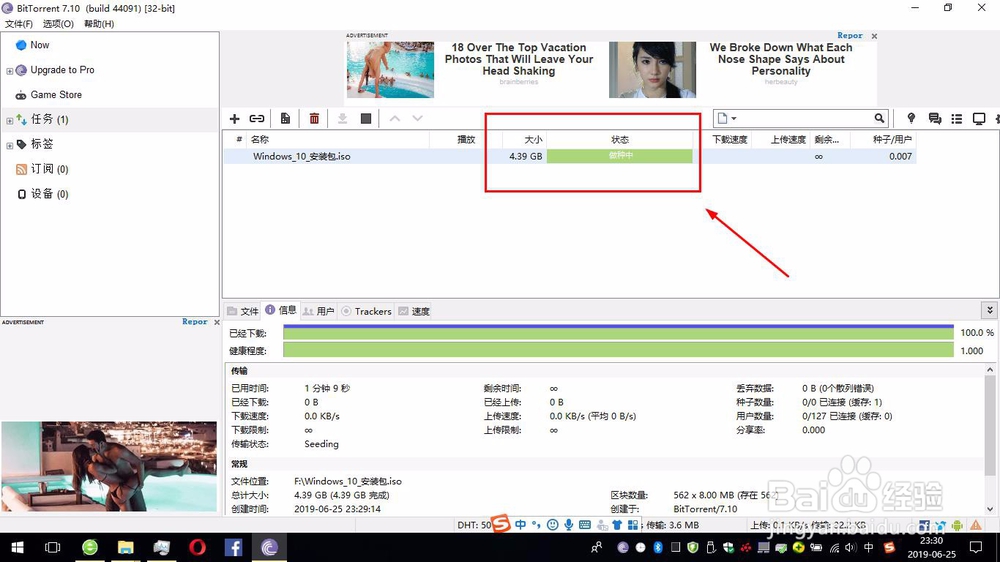The image size is (1000, 562).
Task: Move torrent up in queue
Action: [395, 119]
